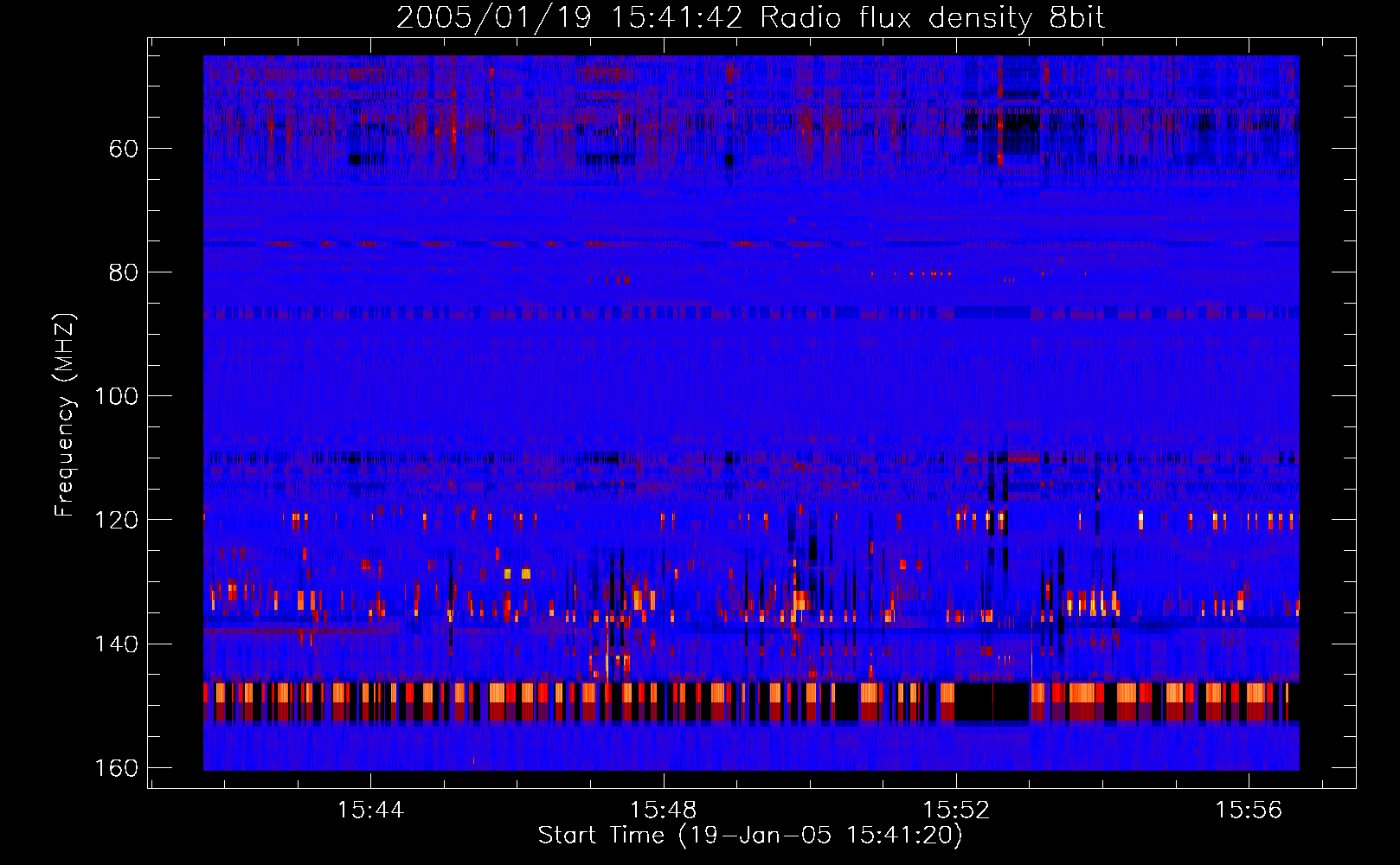Screen dimensions: 1400x865
Task: Click the Start Time axis label
Action: pyautogui.click(x=750, y=836)
